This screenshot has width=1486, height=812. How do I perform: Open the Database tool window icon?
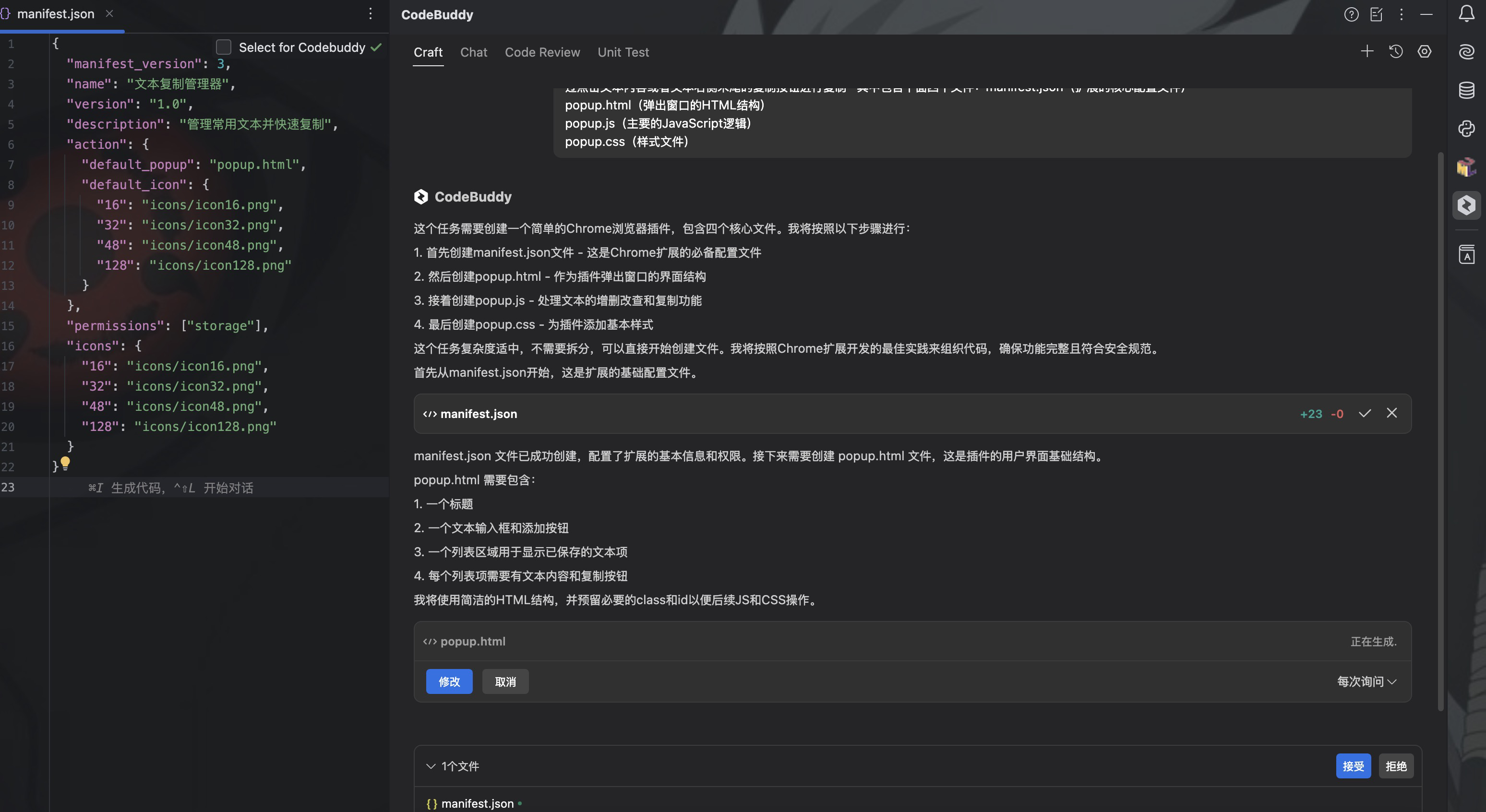point(1466,90)
